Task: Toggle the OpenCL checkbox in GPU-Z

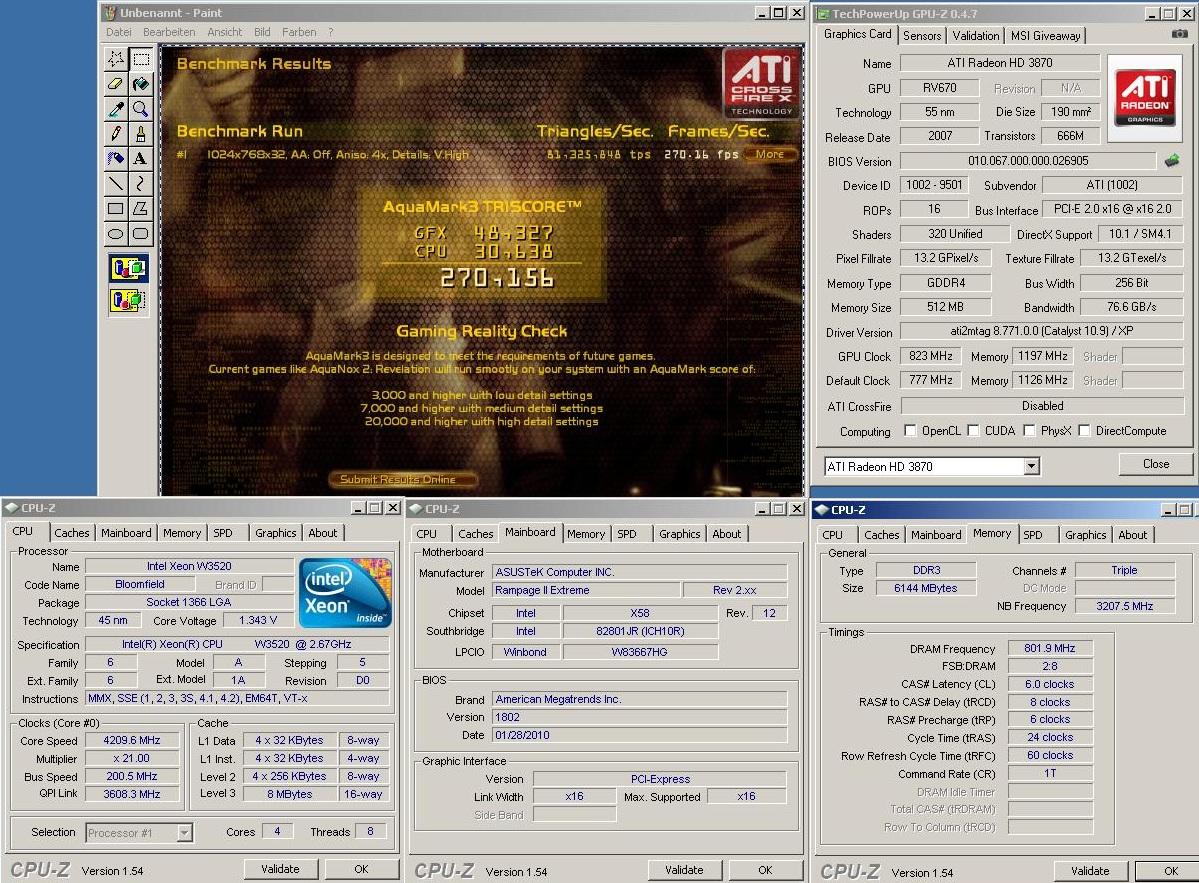Action: click(x=910, y=430)
